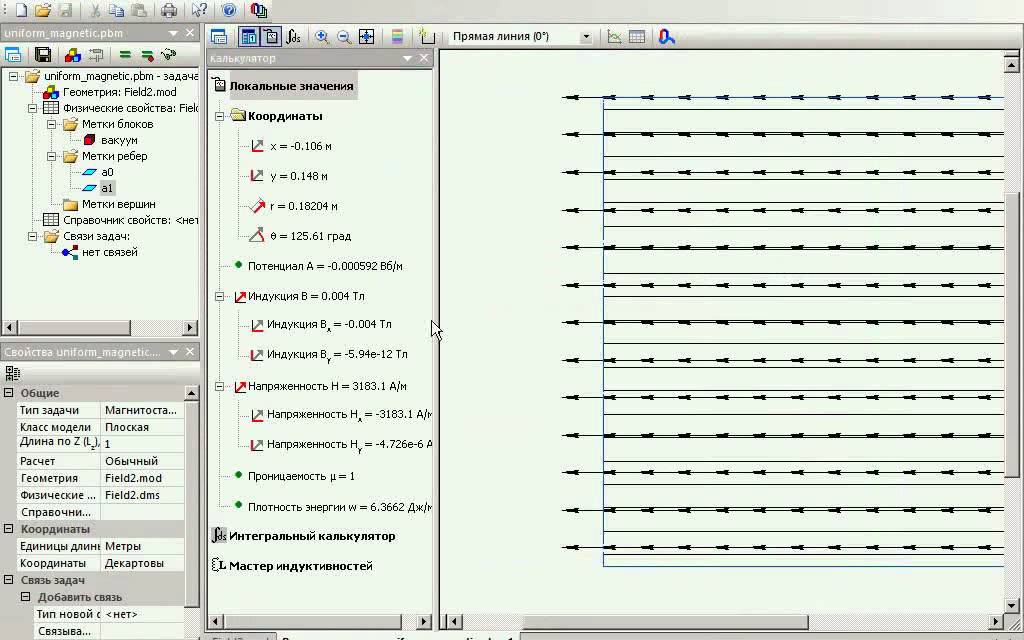Open Help with the question mark icon
The height and width of the screenshot is (640, 1024).
pos(229,10)
